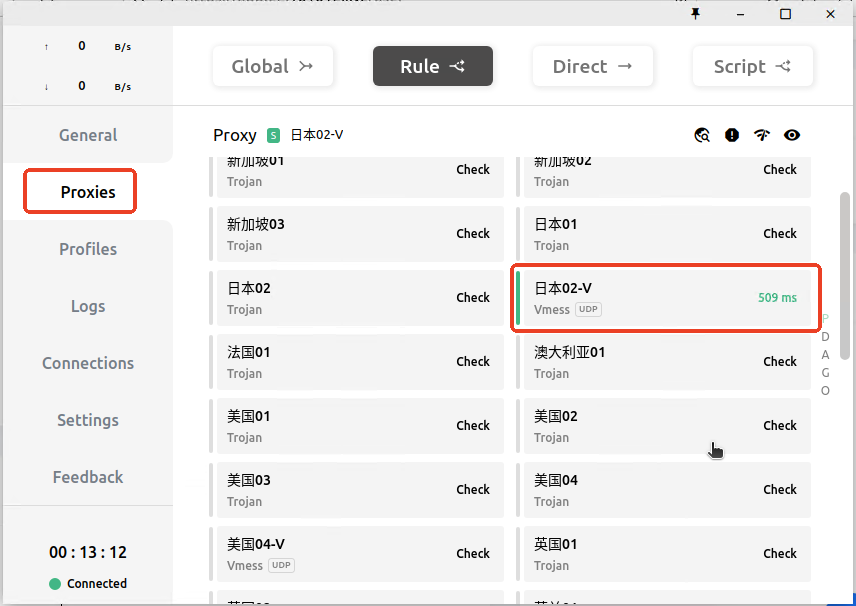Click the green S badge beside Proxy
The image size is (856, 606).
pyautogui.click(x=274, y=135)
